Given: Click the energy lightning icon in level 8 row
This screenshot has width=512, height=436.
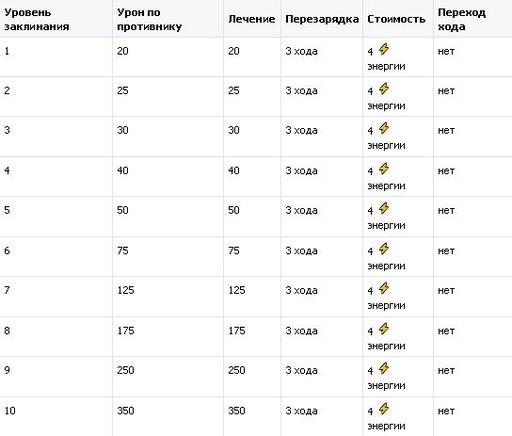Looking at the screenshot, I should pos(384,329).
